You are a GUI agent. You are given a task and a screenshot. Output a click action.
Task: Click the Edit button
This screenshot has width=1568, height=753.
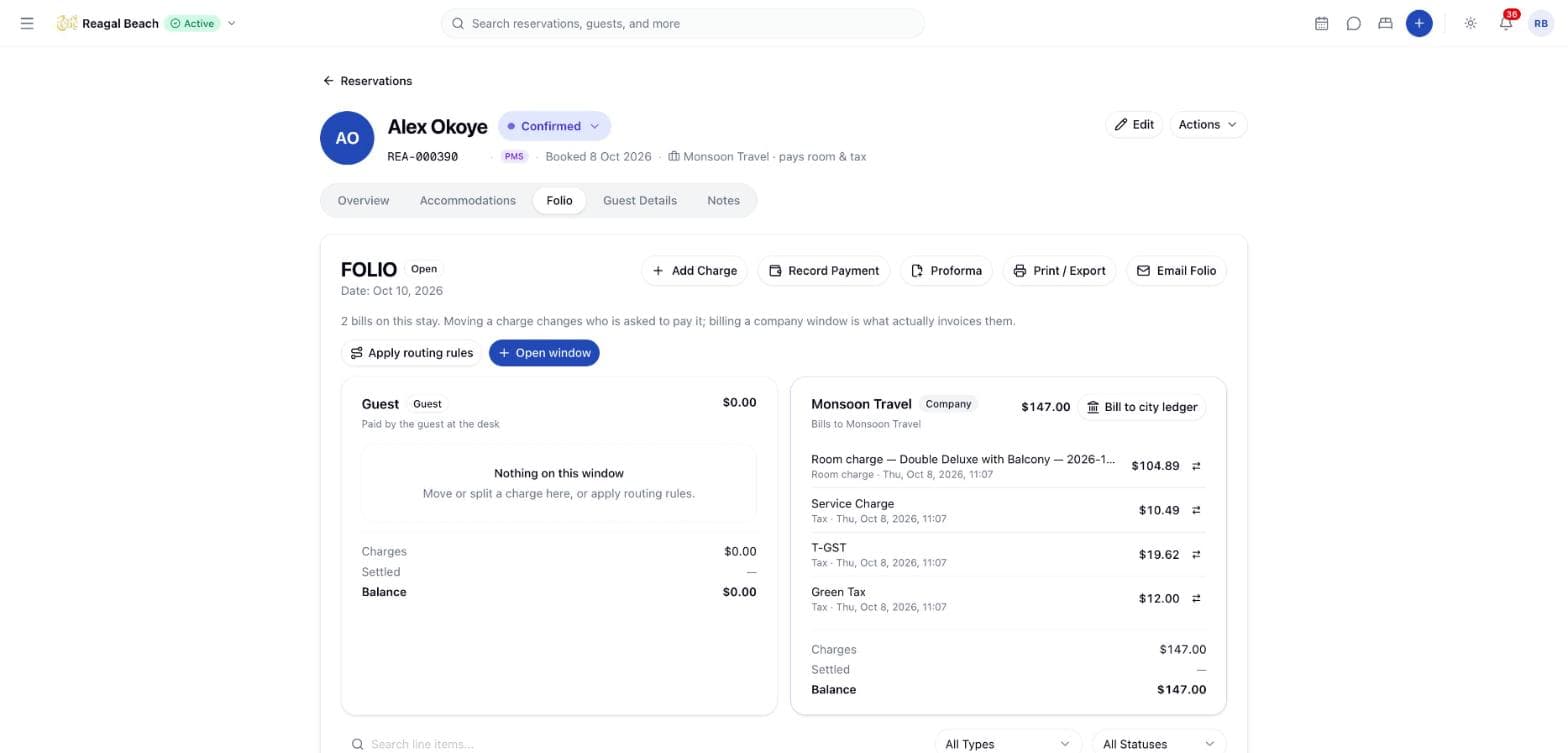click(x=1134, y=125)
